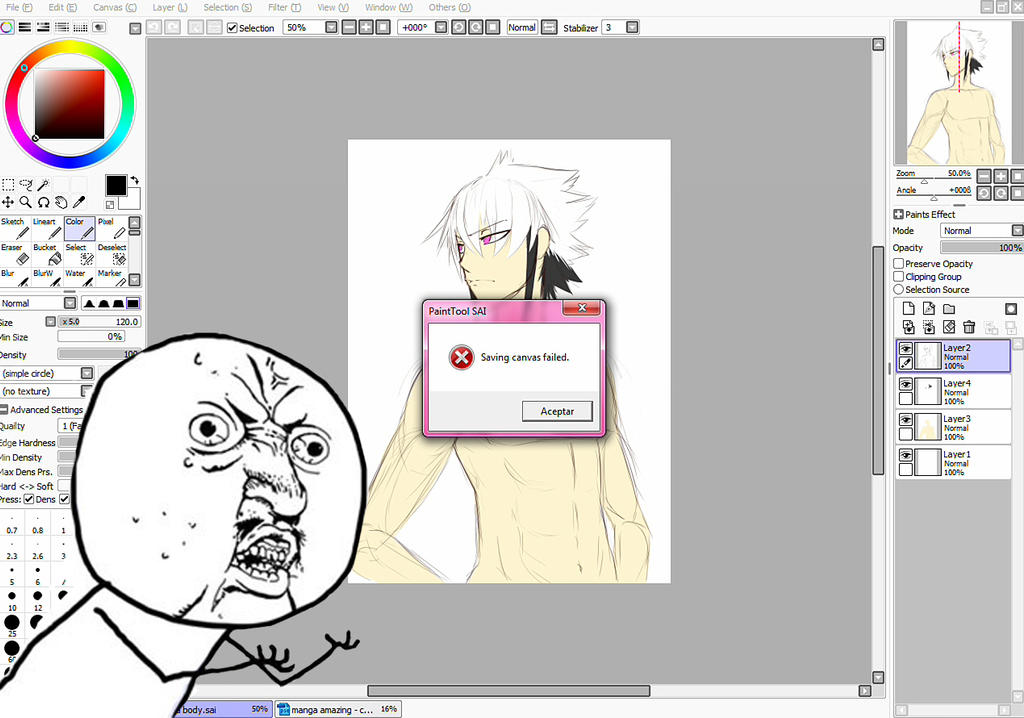This screenshot has width=1024, height=718.
Task: Select the Zoom magnifier tool
Action: point(26,202)
